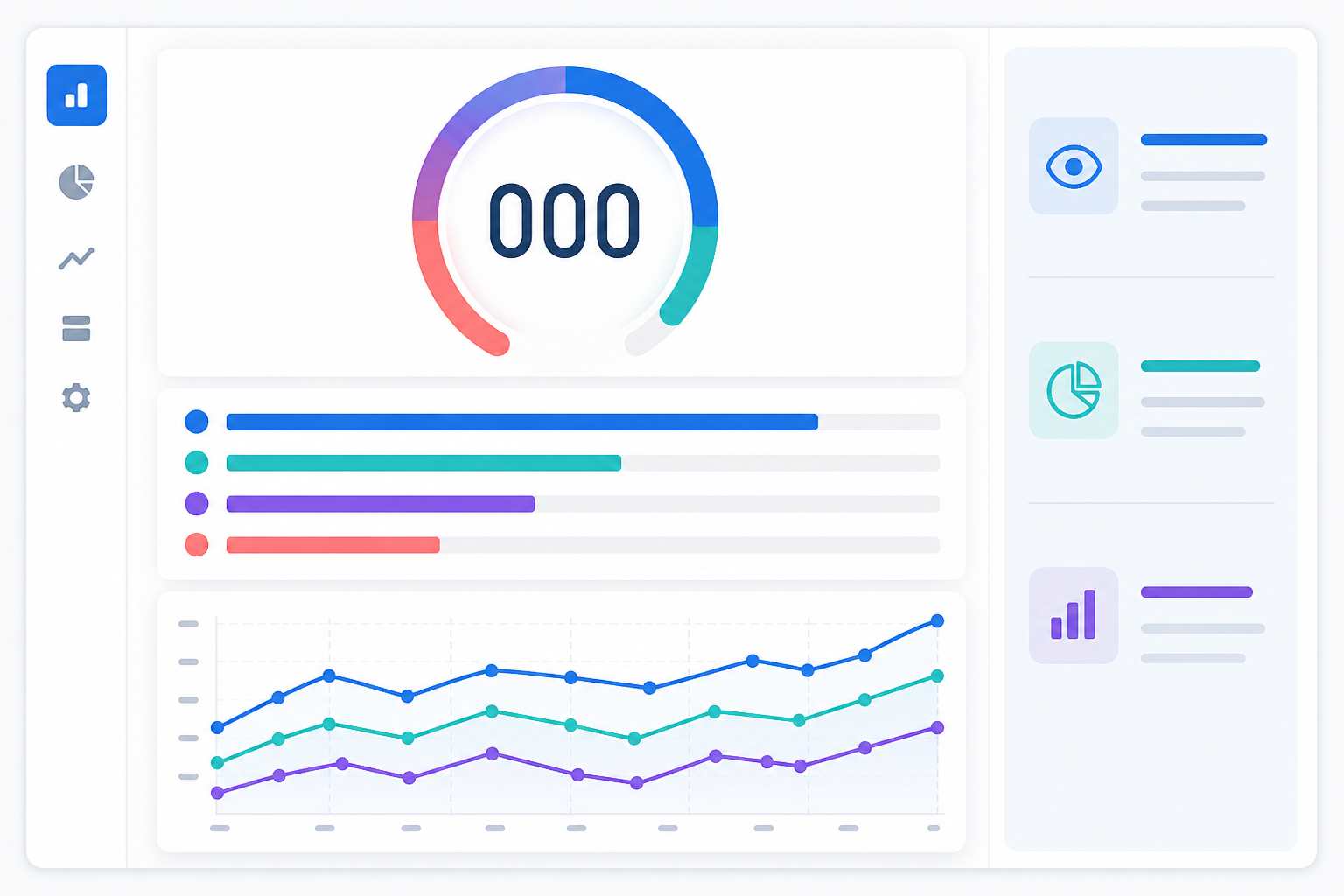Screen dimensions: 1344x896
Task: Select the gray pie chart sidebar icon
Action: click(76, 182)
